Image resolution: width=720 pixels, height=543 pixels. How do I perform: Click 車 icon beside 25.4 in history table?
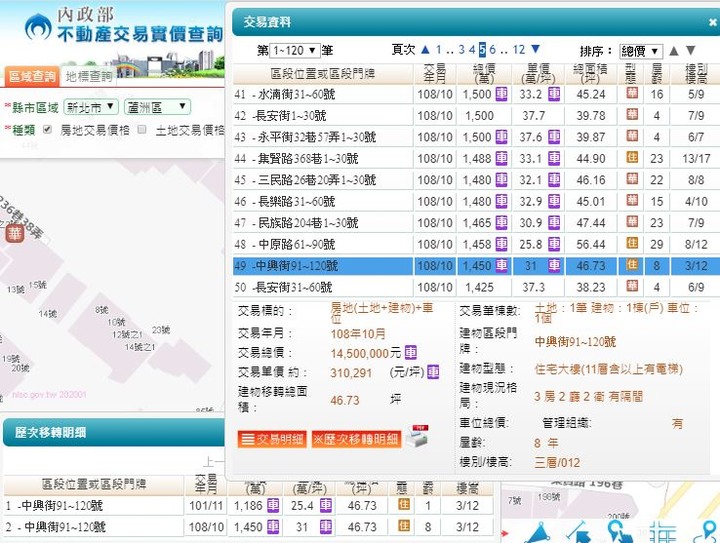coord(326,505)
